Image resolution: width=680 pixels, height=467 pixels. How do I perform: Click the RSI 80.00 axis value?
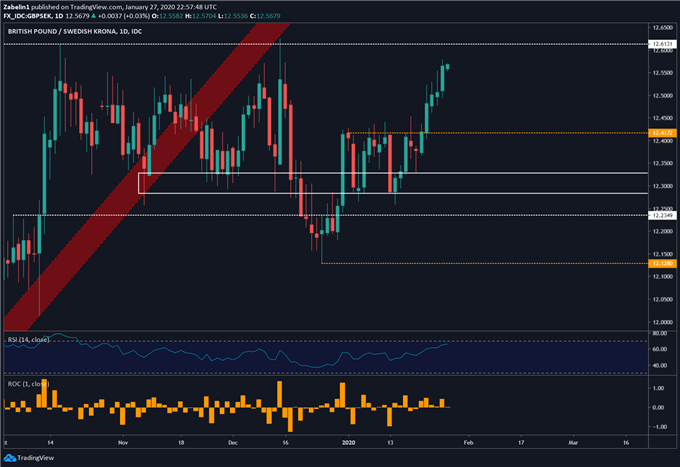[660, 333]
